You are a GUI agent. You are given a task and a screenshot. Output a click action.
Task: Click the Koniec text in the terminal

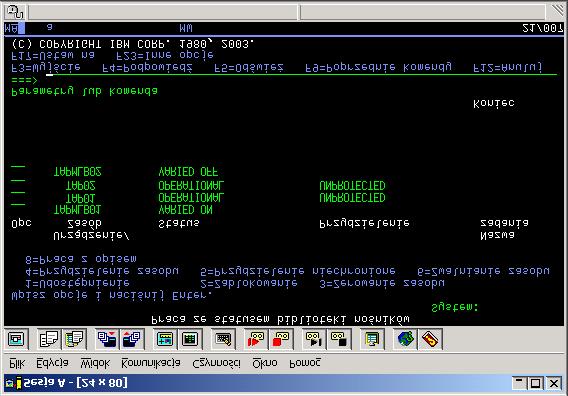click(494, 104)
